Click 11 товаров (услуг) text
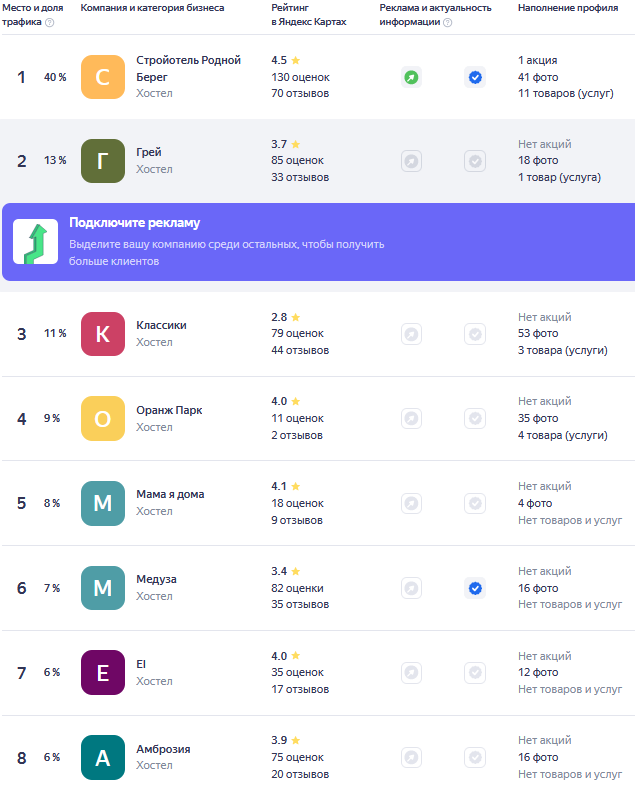The width and height of the screenshot is (635, 795). tap(566, 93)
